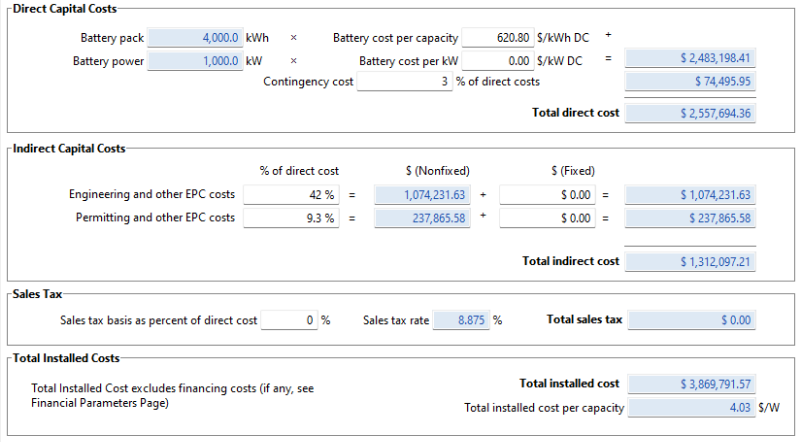Click the Engineering EPC row total $1,074,231.63

tap(690, 195)
